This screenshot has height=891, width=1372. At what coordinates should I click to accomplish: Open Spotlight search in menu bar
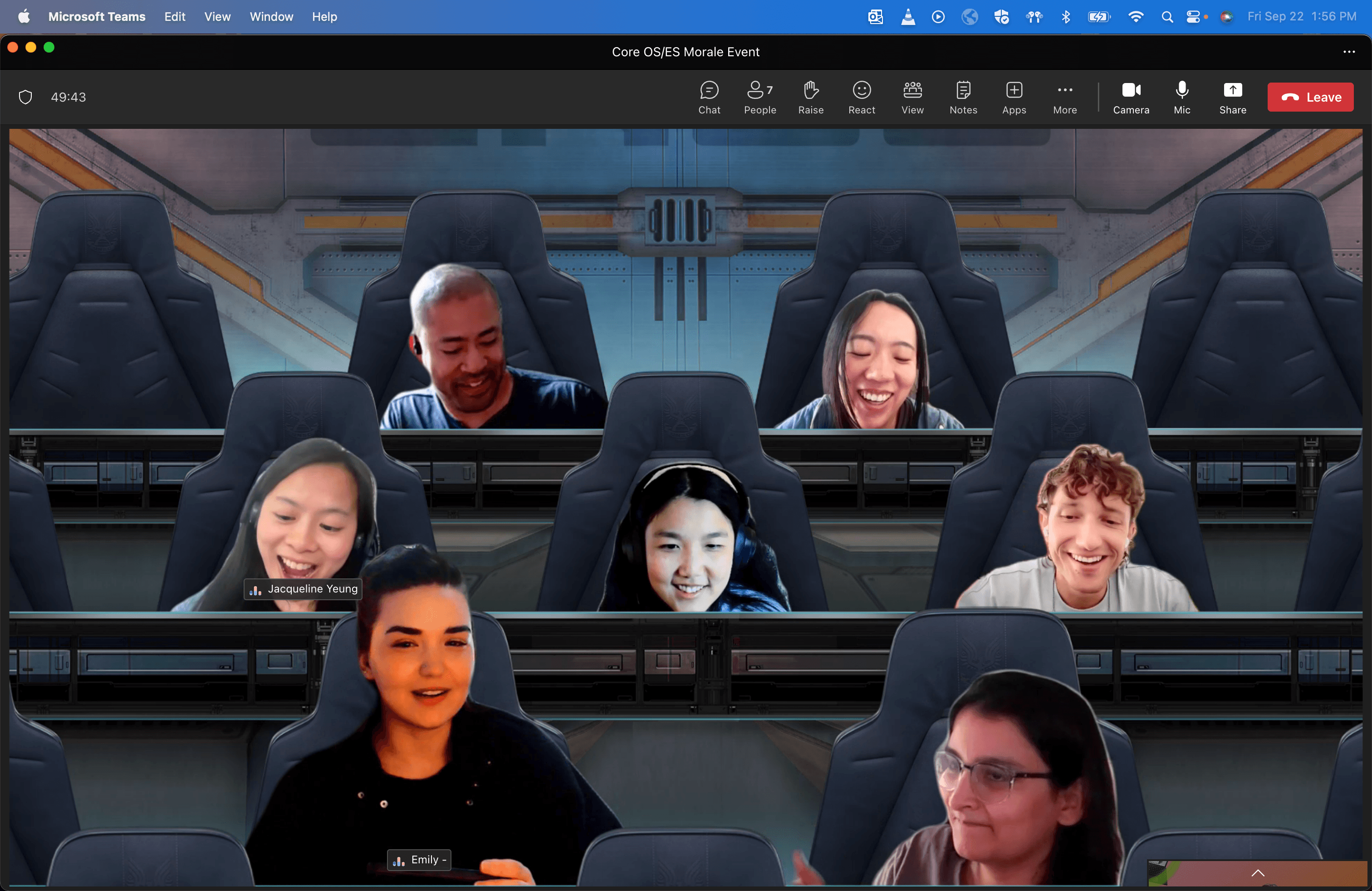pyautogui.click(x=1167, y=17)
